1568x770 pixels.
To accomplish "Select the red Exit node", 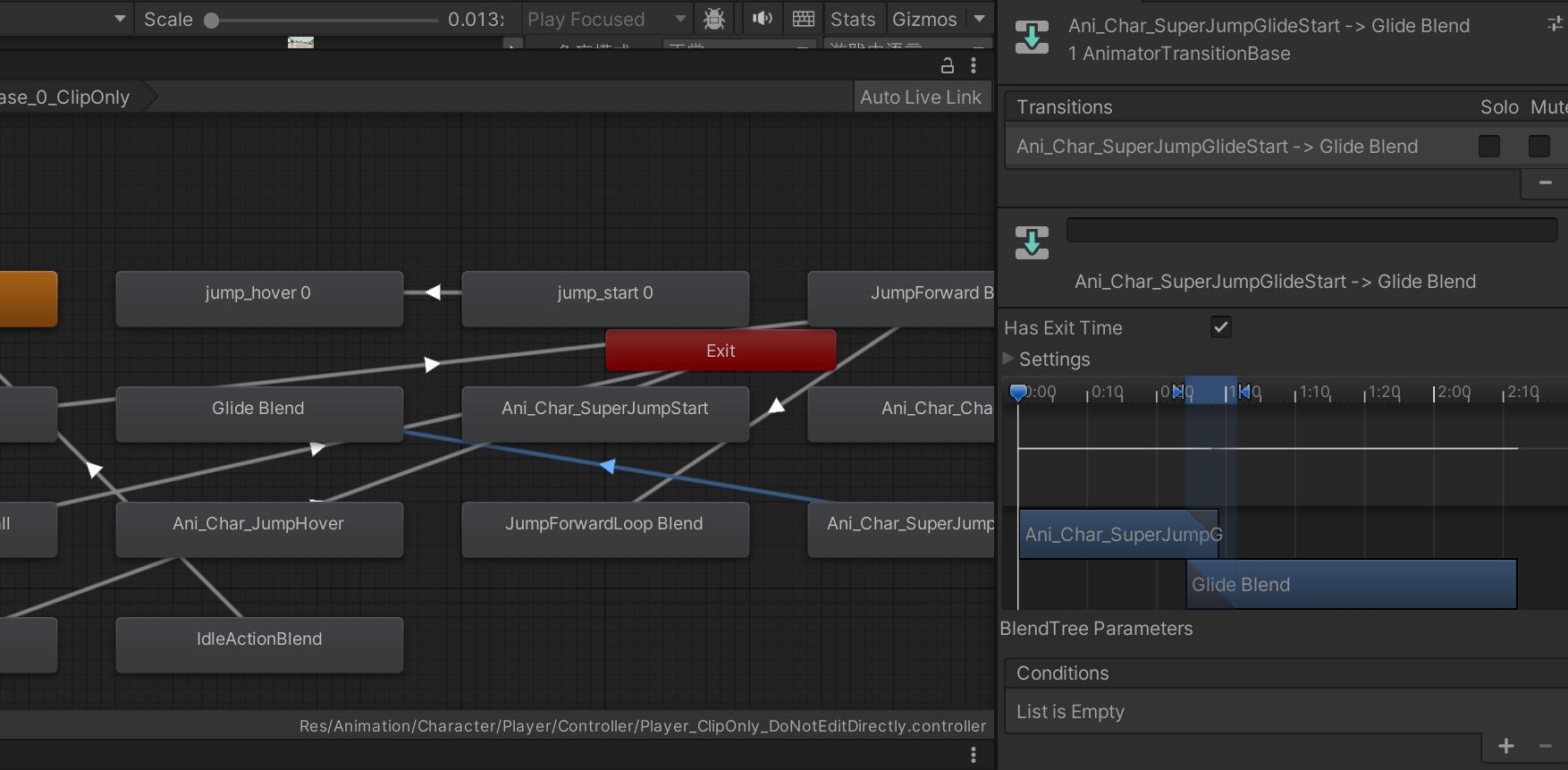I will (x=721, y=351).
